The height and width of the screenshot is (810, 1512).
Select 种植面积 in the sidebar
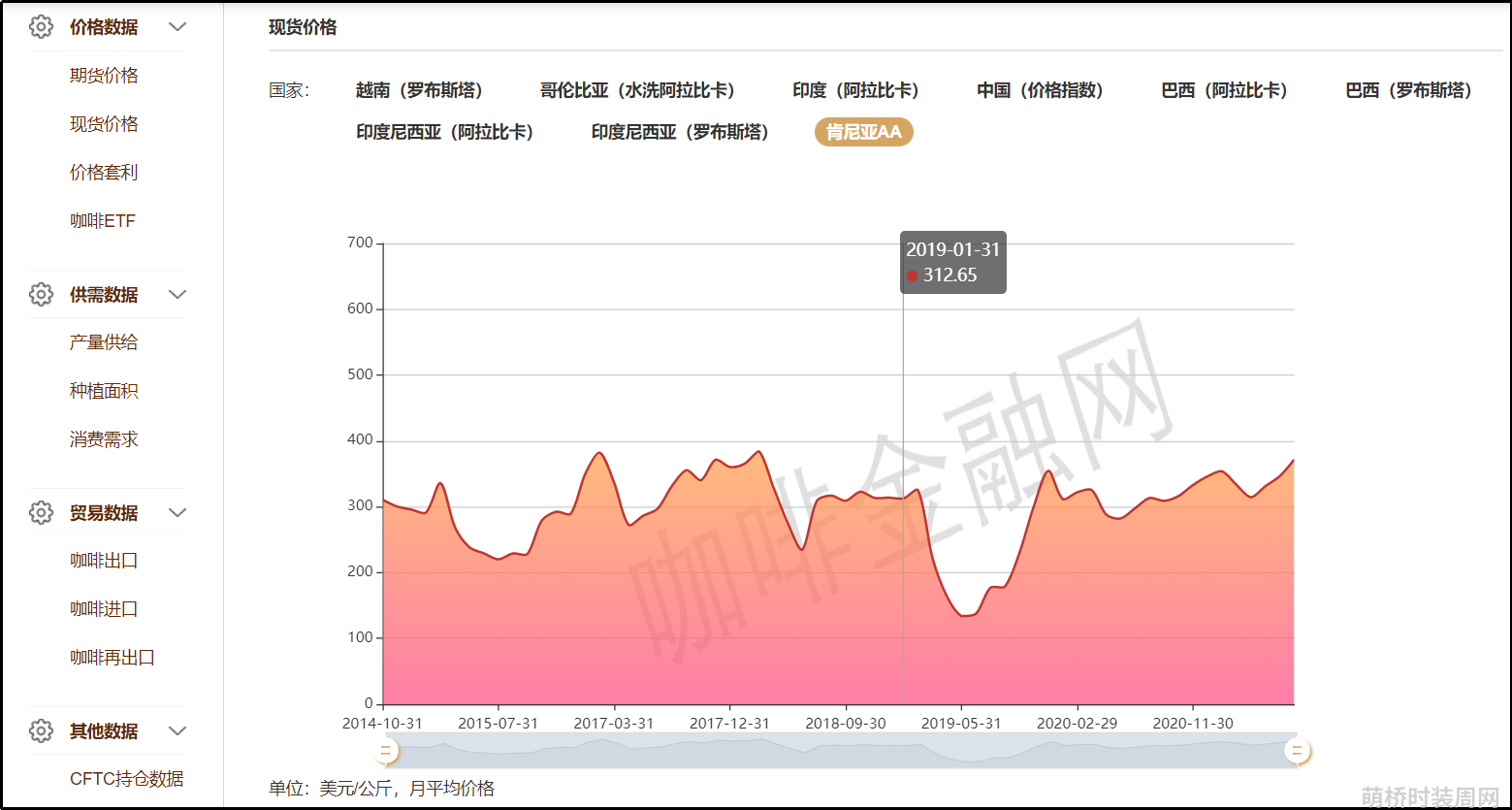tap(104, 391)
